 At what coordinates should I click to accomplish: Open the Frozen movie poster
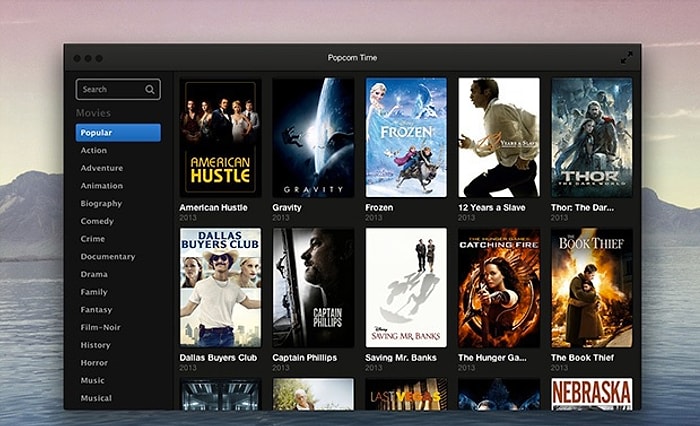click(406, 138)
